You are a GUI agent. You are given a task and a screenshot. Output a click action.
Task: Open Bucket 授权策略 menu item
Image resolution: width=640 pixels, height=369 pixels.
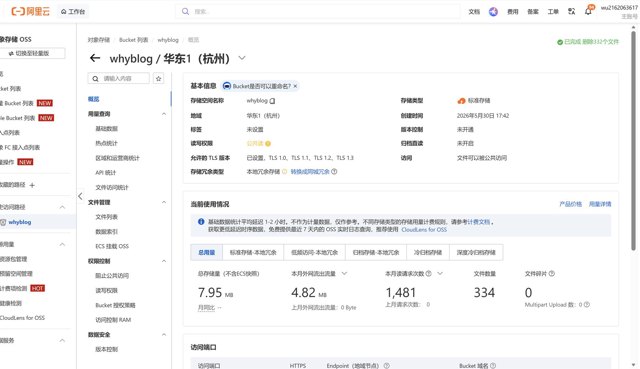[116, 305]
